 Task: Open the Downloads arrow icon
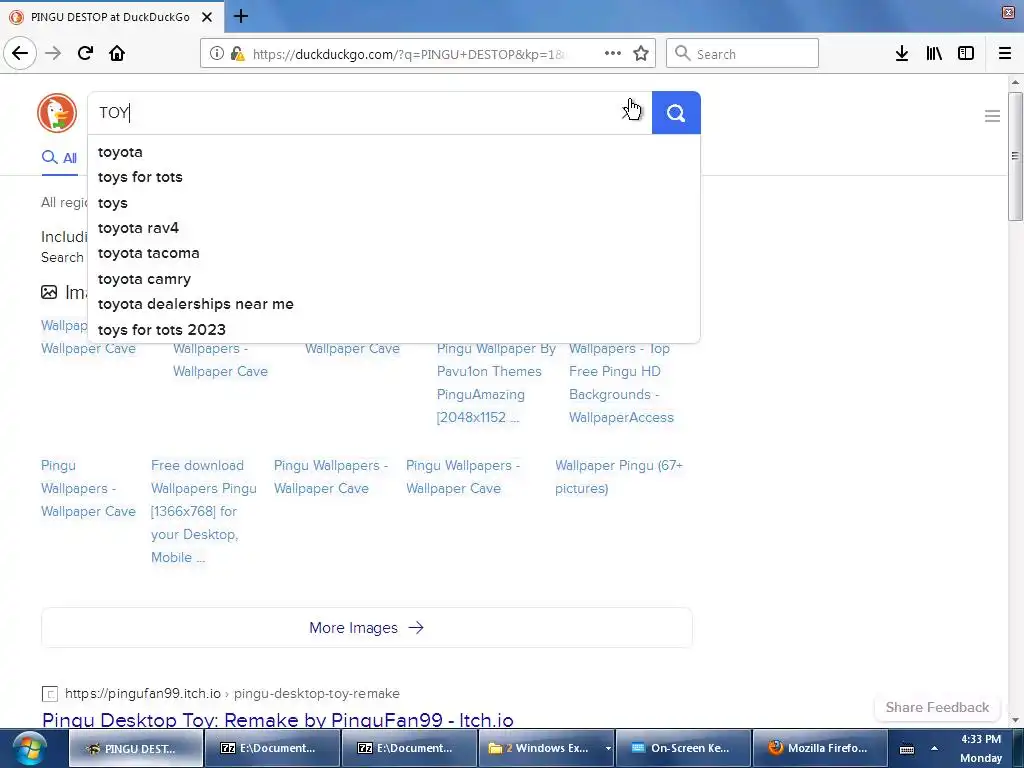click(x=902, y=54)
